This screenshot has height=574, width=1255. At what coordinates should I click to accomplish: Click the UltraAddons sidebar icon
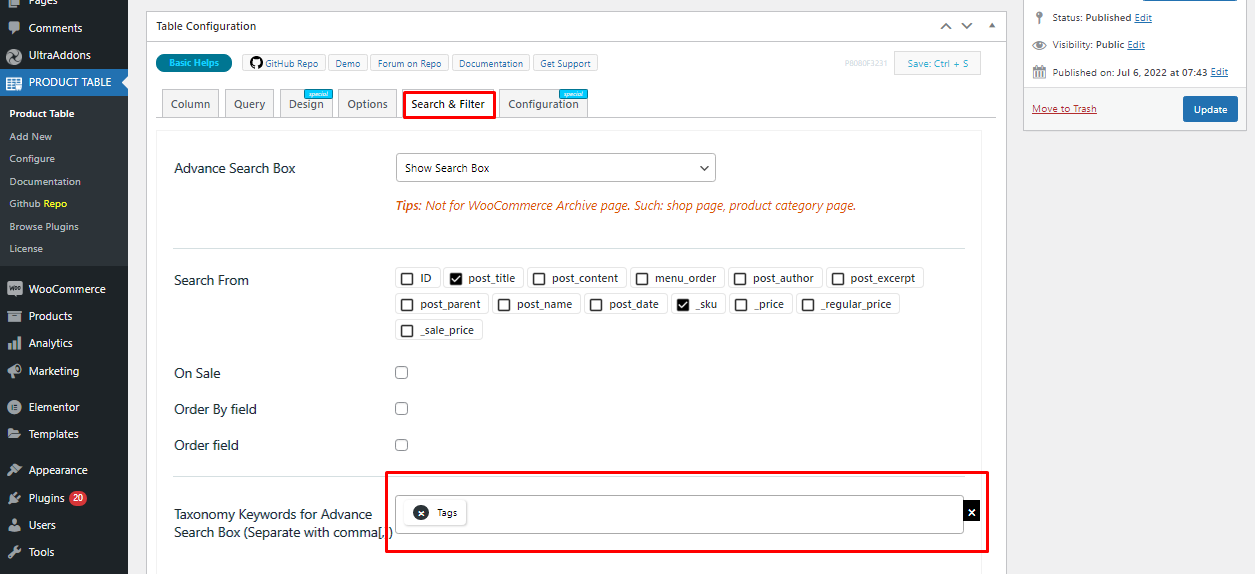(x=14, y=55)
